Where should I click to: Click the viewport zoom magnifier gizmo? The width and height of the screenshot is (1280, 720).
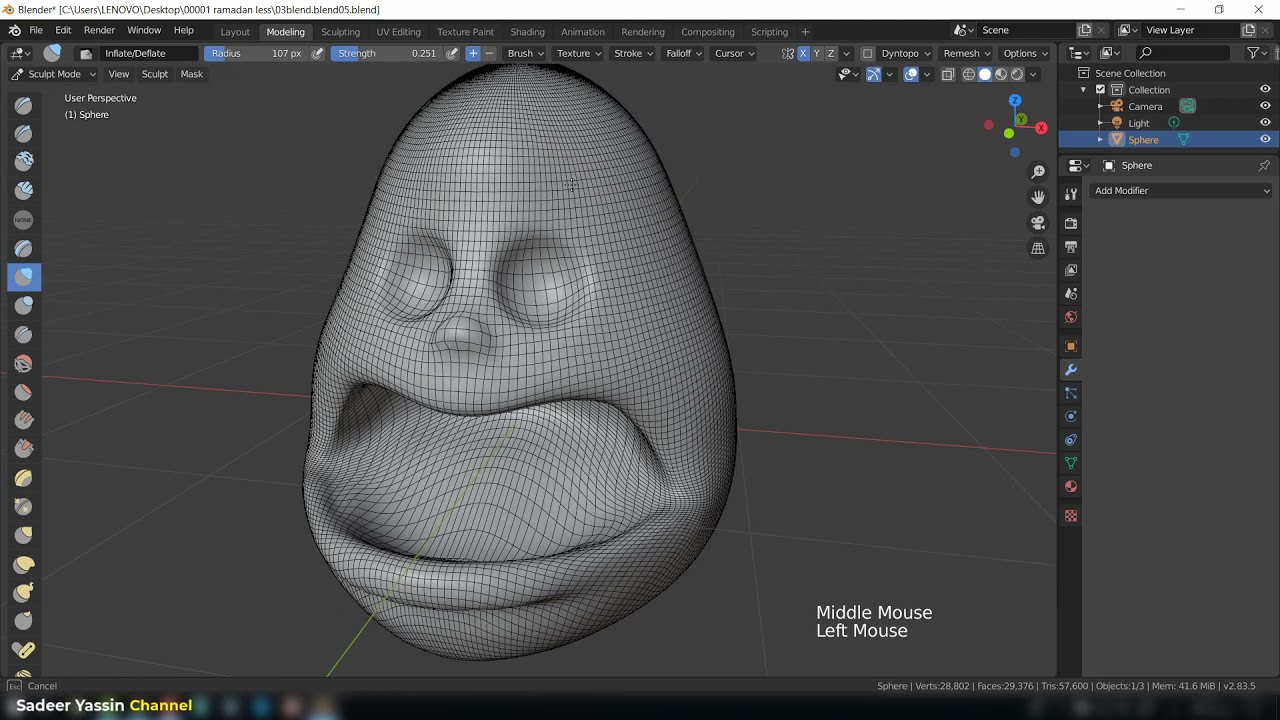pos(1038,172)
